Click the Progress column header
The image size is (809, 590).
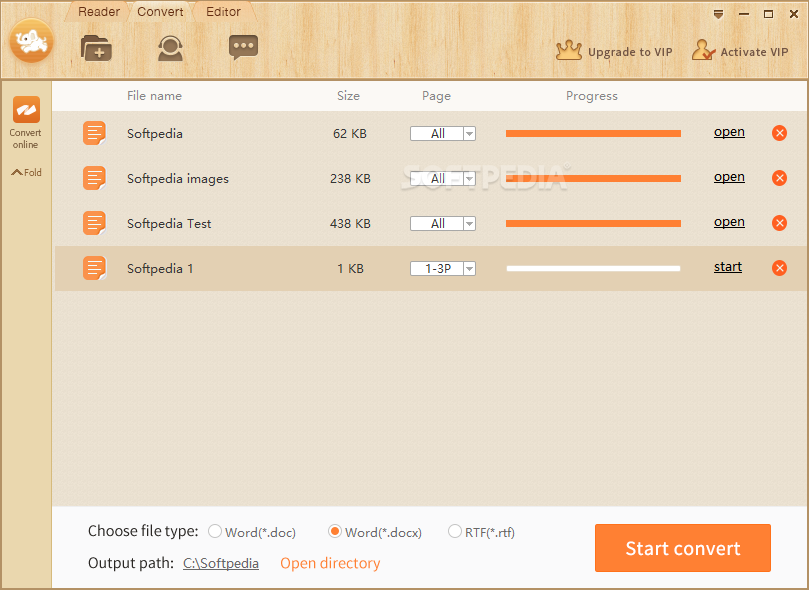click(592, 96)
